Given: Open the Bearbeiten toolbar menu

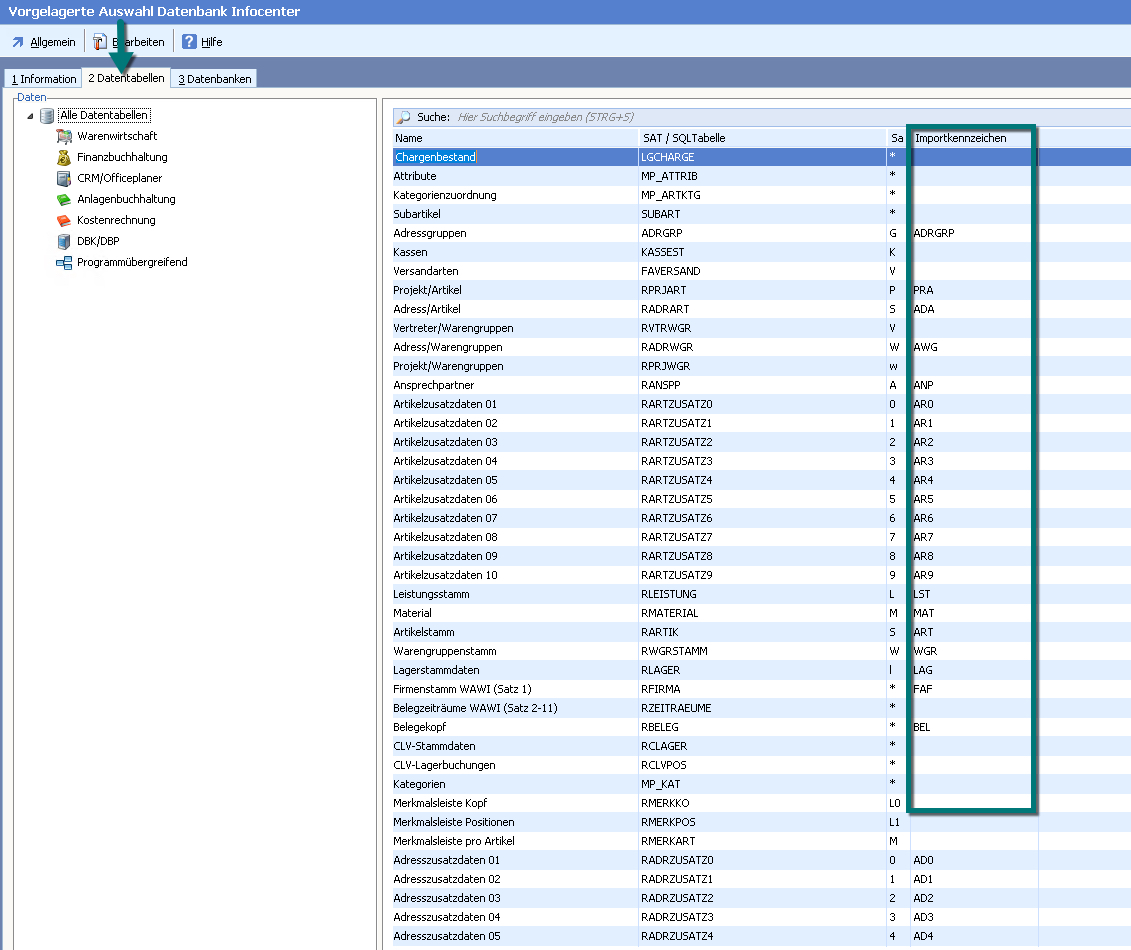Looking at the screenshot, I should click(128, 42).
